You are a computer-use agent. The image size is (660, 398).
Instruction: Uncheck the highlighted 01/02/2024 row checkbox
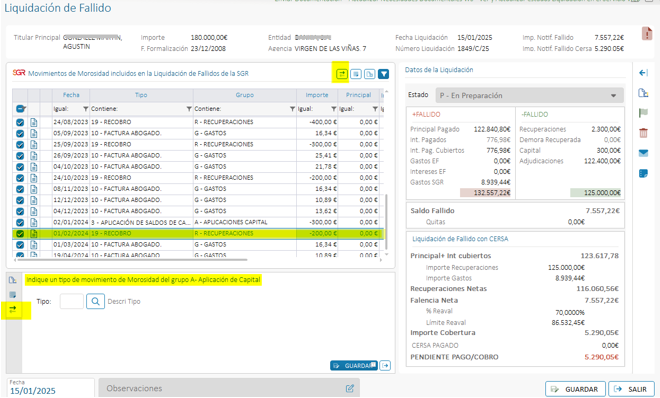(x=20, y=233)
